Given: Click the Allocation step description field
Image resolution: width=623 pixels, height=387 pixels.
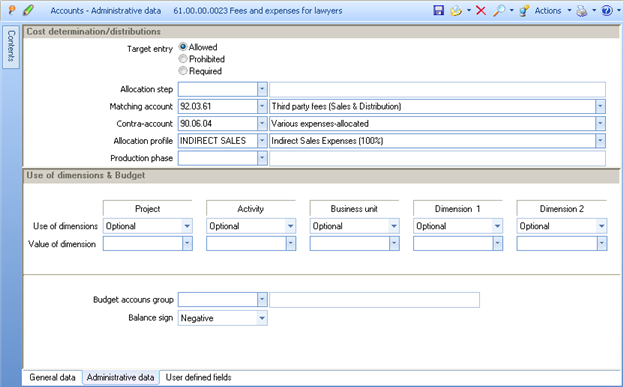Looking at the screenshot, I should click(x=437, y=89).
